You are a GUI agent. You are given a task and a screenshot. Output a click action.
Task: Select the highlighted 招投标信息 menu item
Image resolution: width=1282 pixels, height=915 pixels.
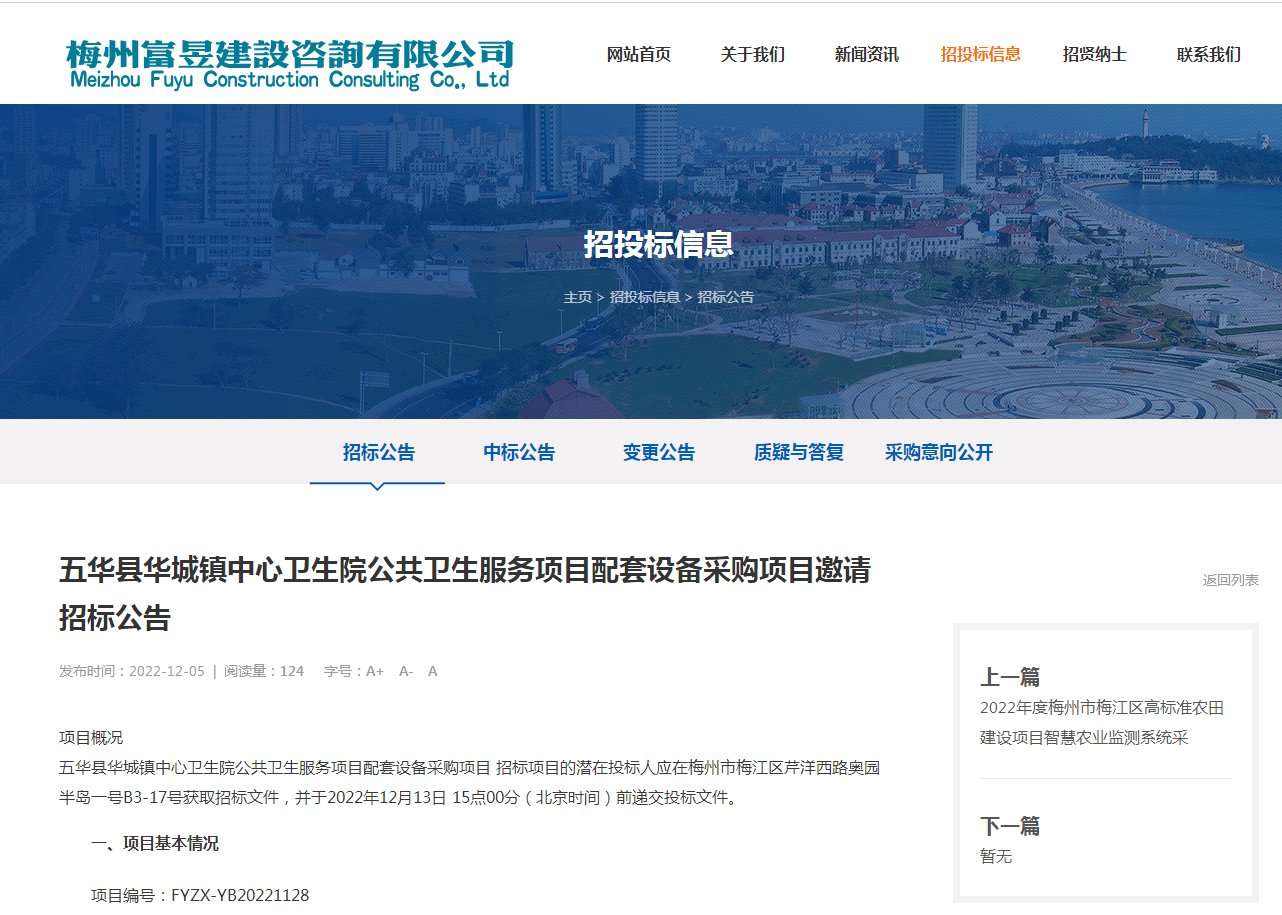(x=980, y=55)
